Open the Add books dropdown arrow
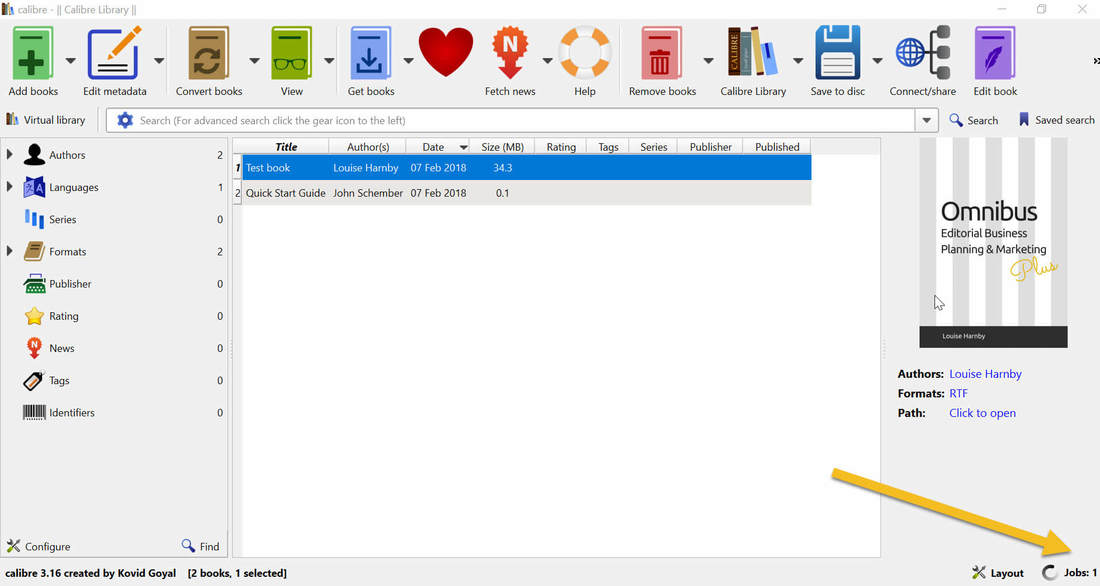Image resolution: width=1100 pixels, height=586 pixels. pos(68,60)
